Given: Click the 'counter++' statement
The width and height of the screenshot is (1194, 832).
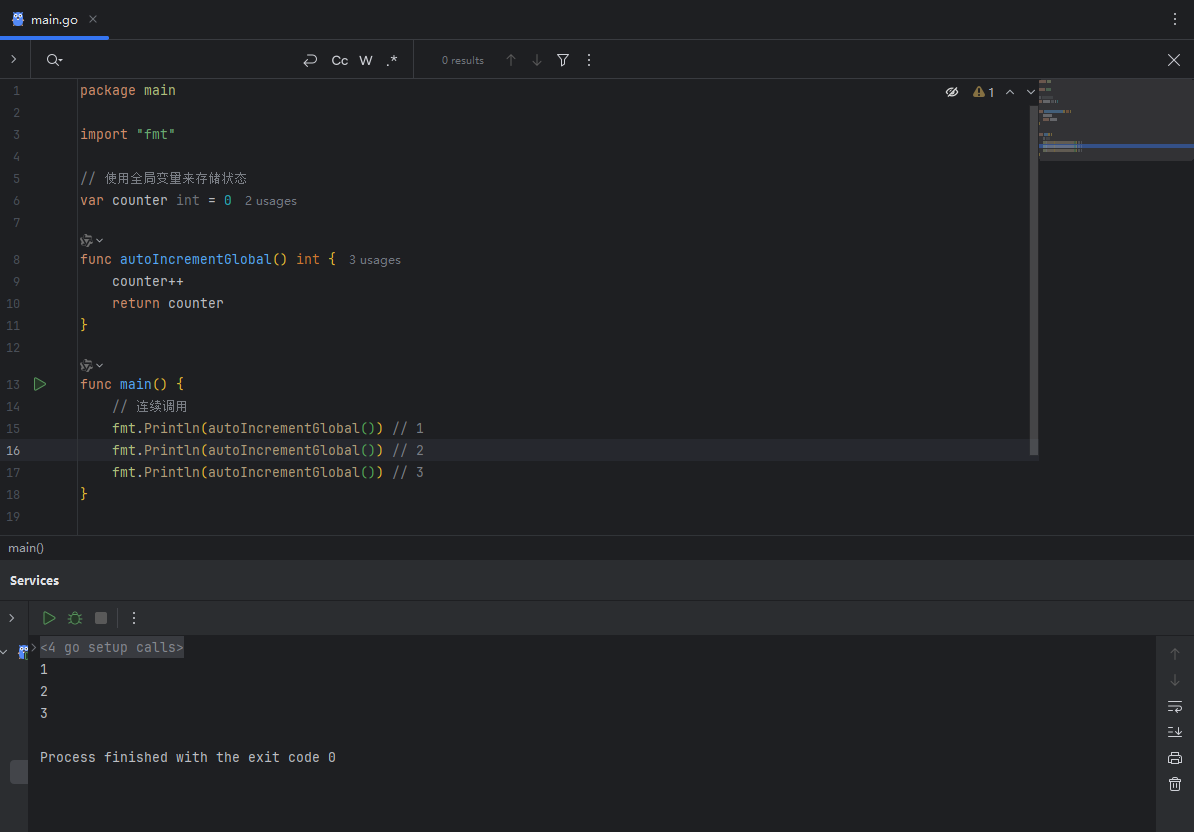Looking at the screenshot, I should 148,282.
